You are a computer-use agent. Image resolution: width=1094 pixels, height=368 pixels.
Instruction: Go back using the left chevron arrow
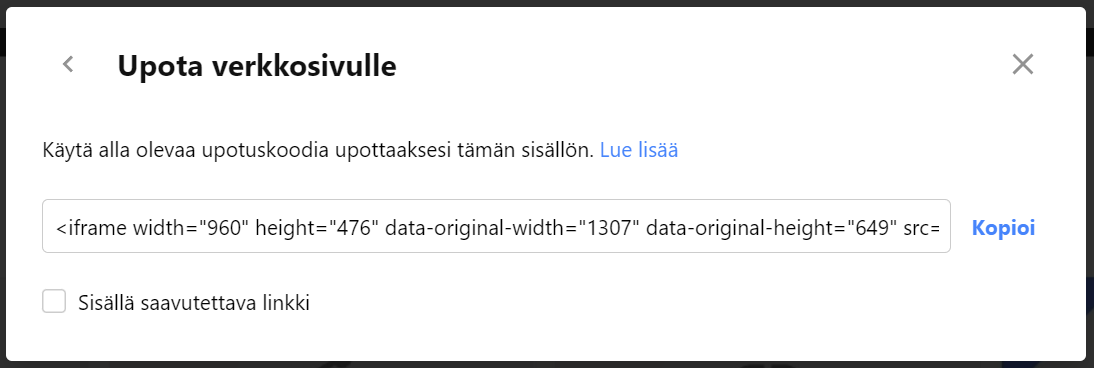[x=68, y=64]
